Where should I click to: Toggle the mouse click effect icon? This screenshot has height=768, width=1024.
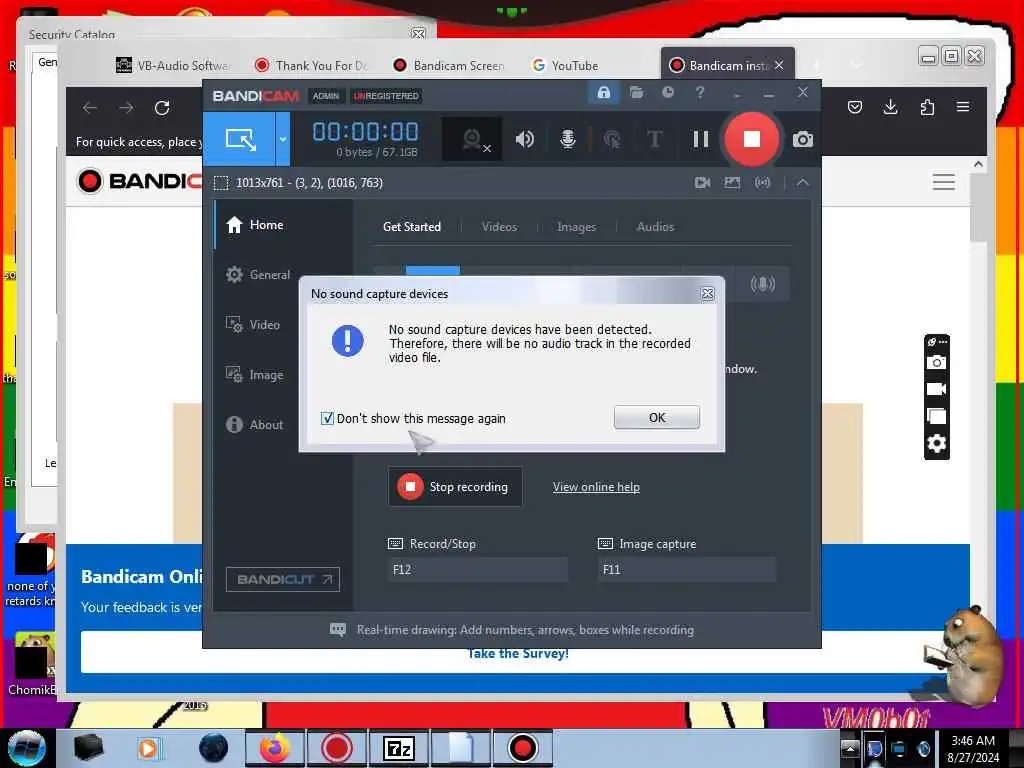click(x=612, y=139)
